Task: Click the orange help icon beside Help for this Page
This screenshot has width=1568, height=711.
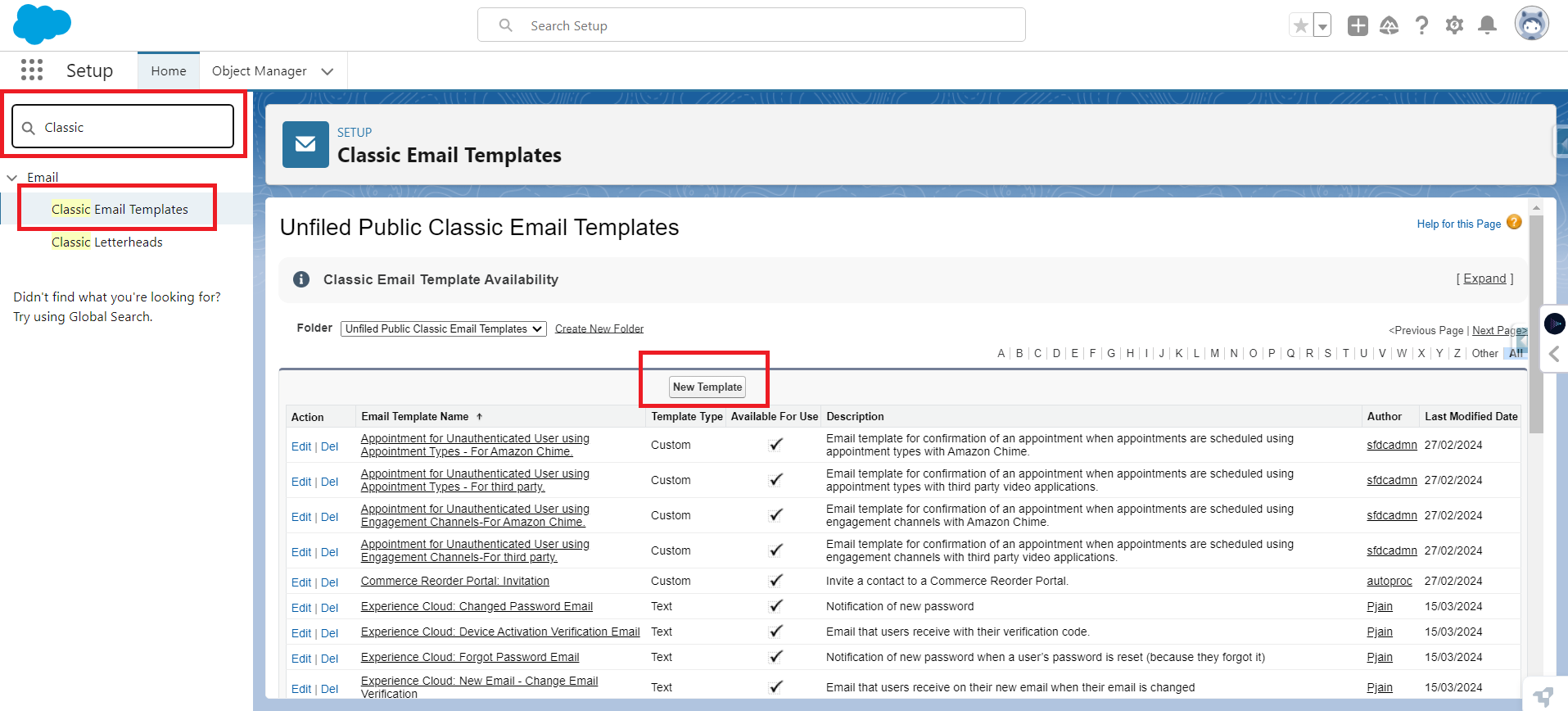Action: [1514, 222]
